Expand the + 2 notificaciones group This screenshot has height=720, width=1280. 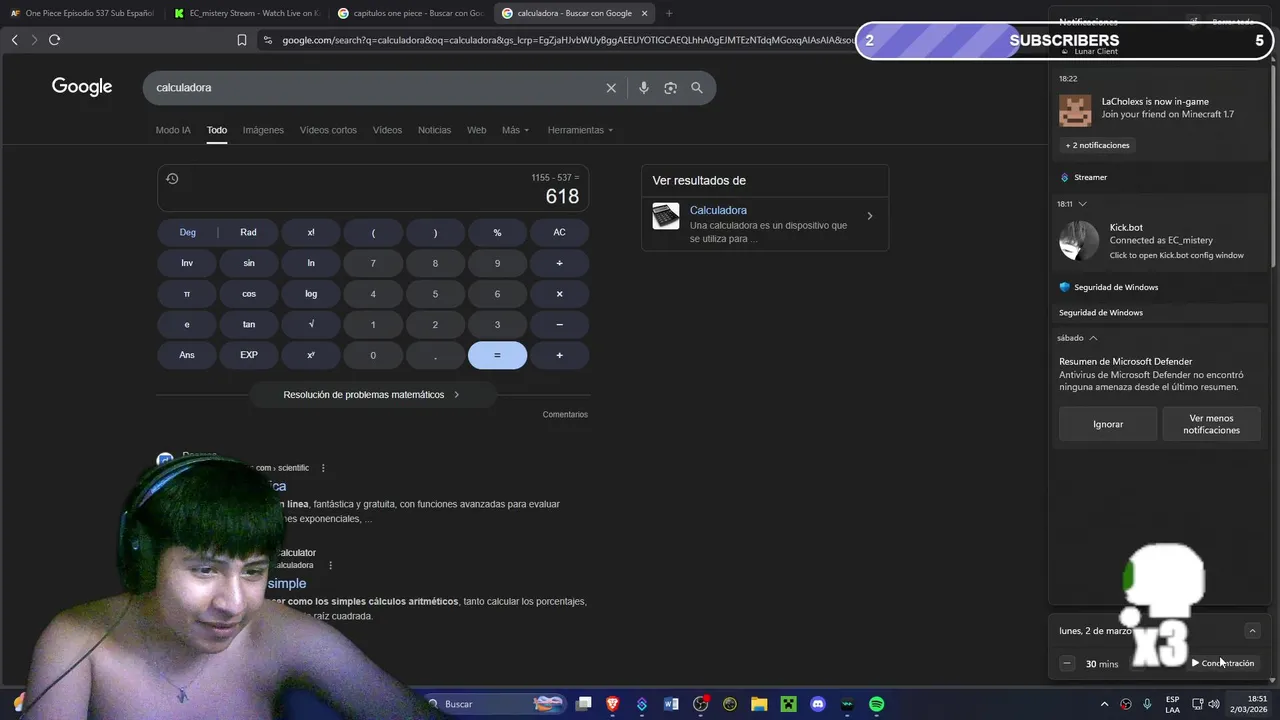click(x=1098, y=145)
